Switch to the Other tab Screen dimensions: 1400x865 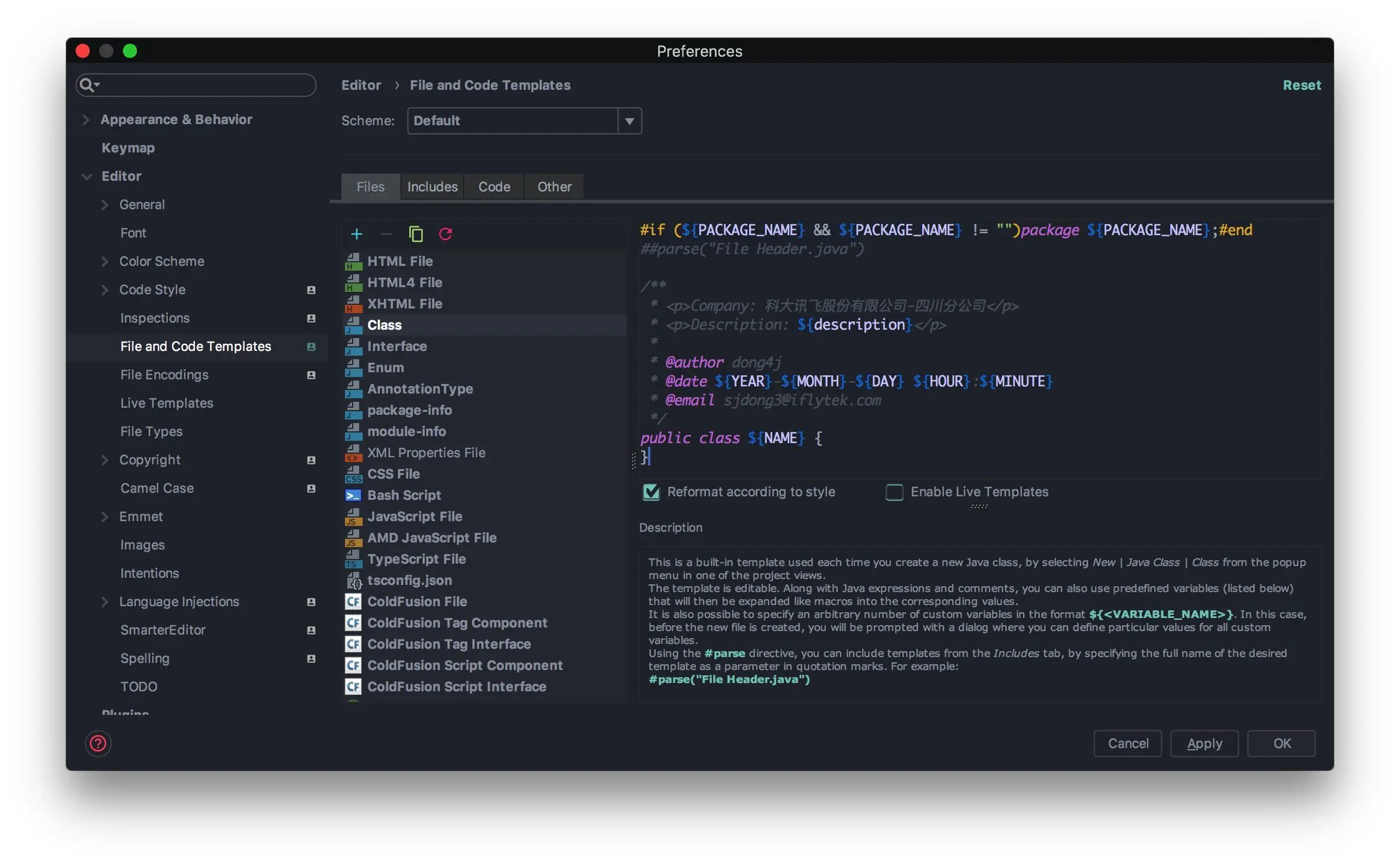554,187
